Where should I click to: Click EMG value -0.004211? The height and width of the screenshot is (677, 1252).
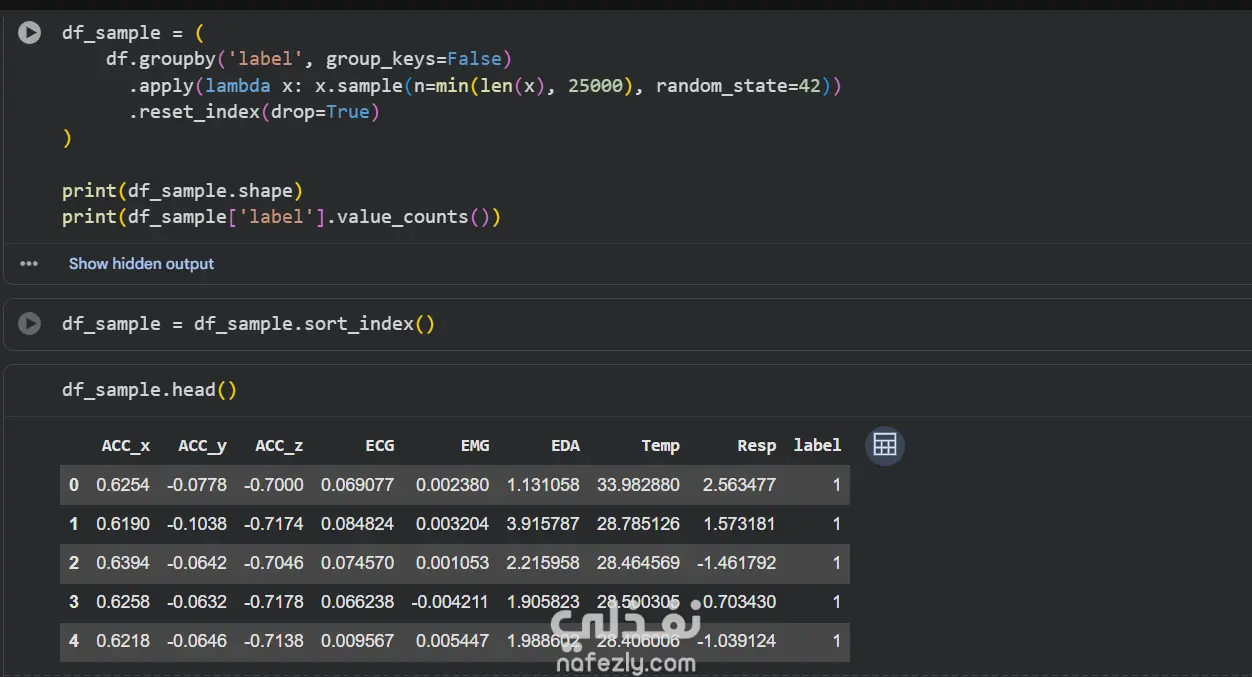point(450,602)
